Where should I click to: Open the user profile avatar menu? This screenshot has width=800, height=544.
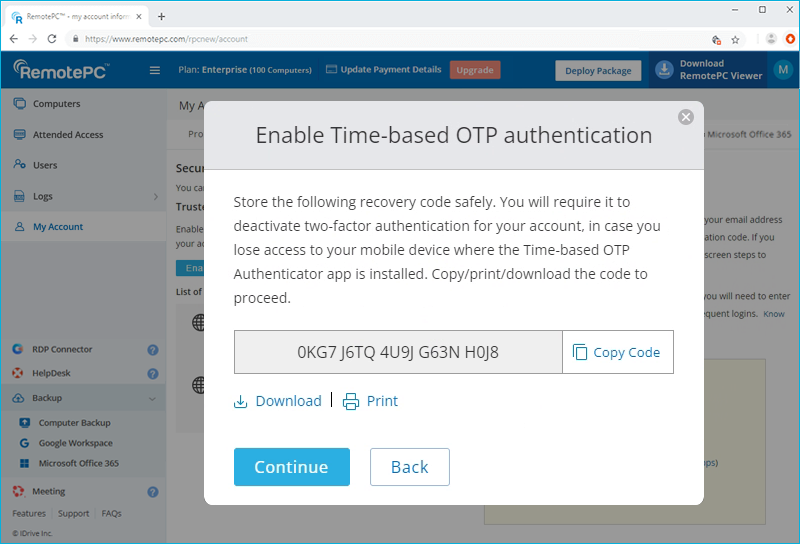pyautogui.click(x=781, y=70)
